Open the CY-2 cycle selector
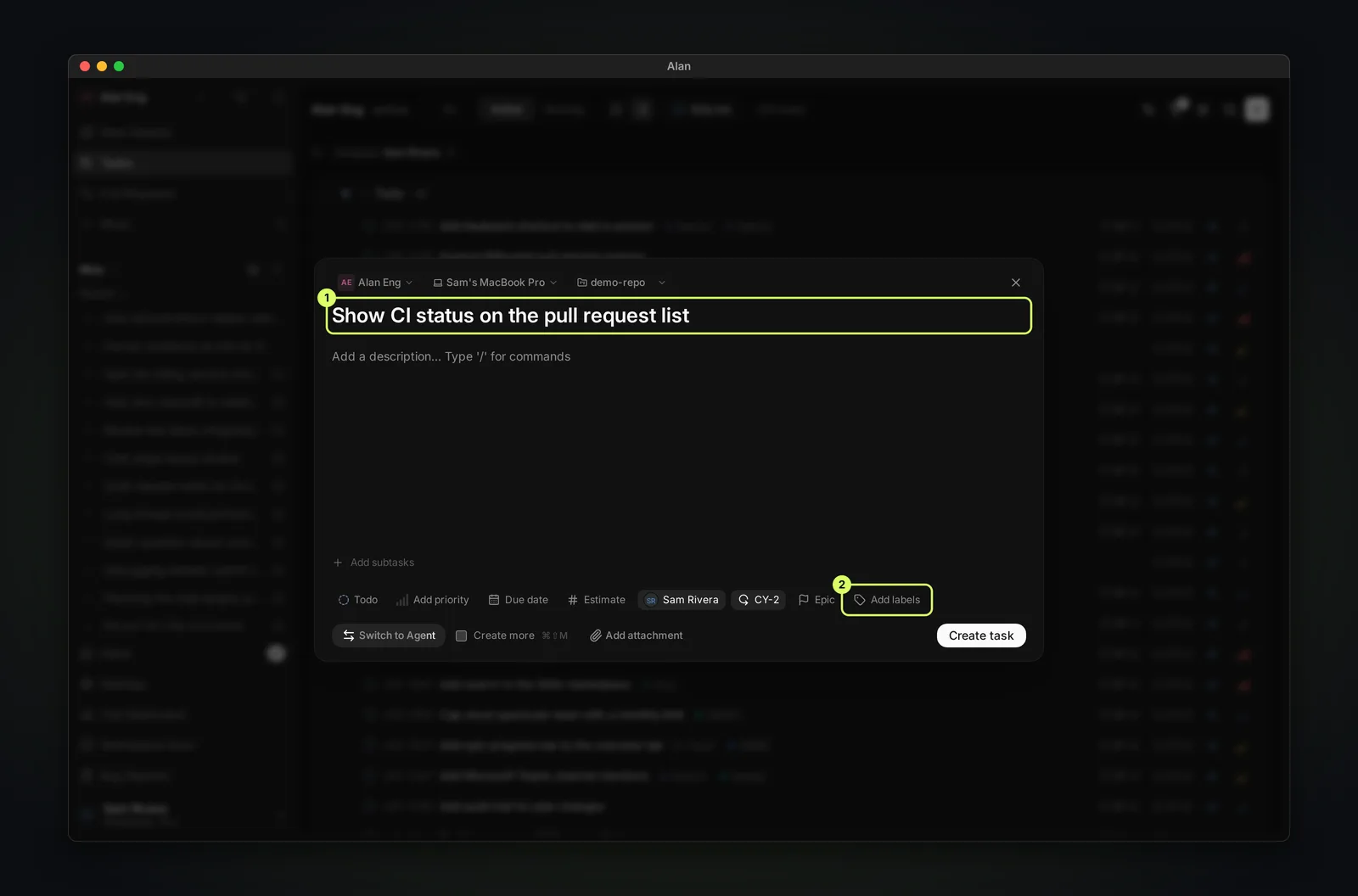 (758, 600)
